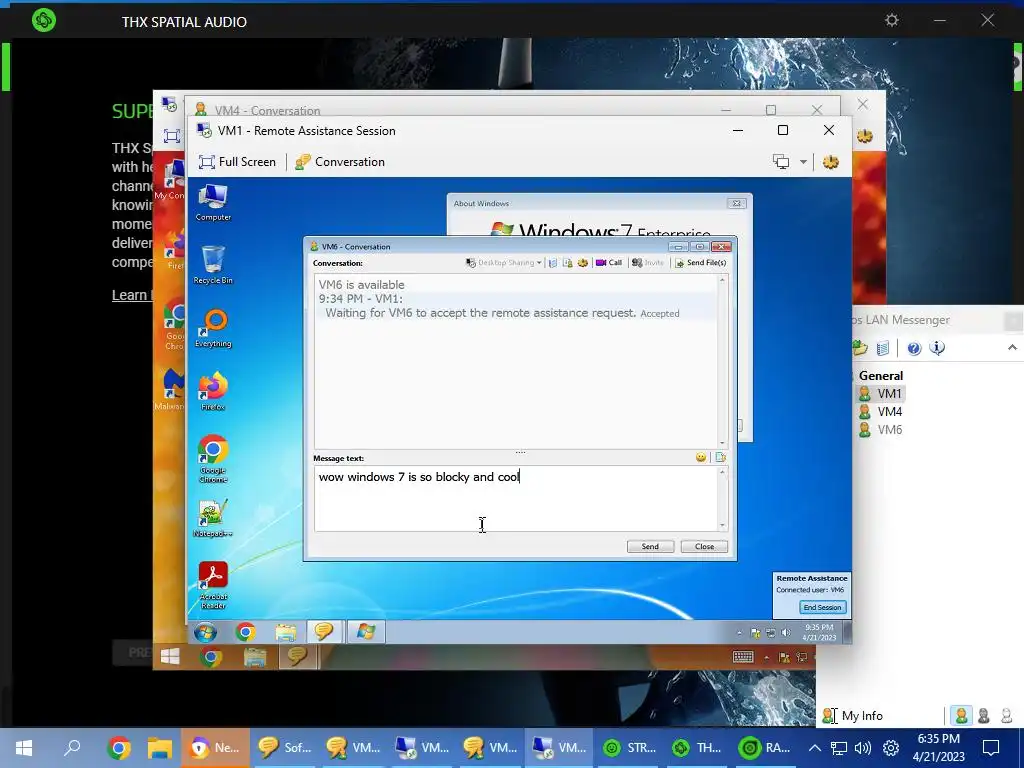
Task: Open monitor selection dropdown in Remote Assistance toolbar
Action: point(803,162)
